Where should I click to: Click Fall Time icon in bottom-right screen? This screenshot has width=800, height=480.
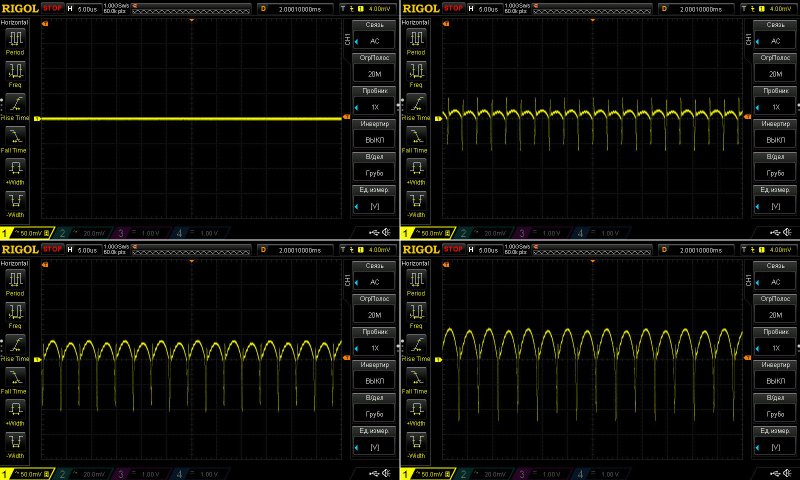(417, 375)
